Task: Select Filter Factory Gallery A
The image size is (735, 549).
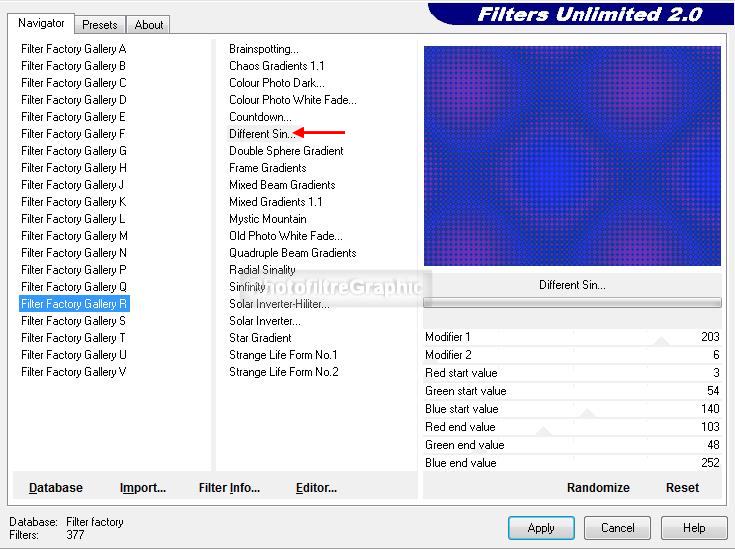Action: (x=74, y=49)
